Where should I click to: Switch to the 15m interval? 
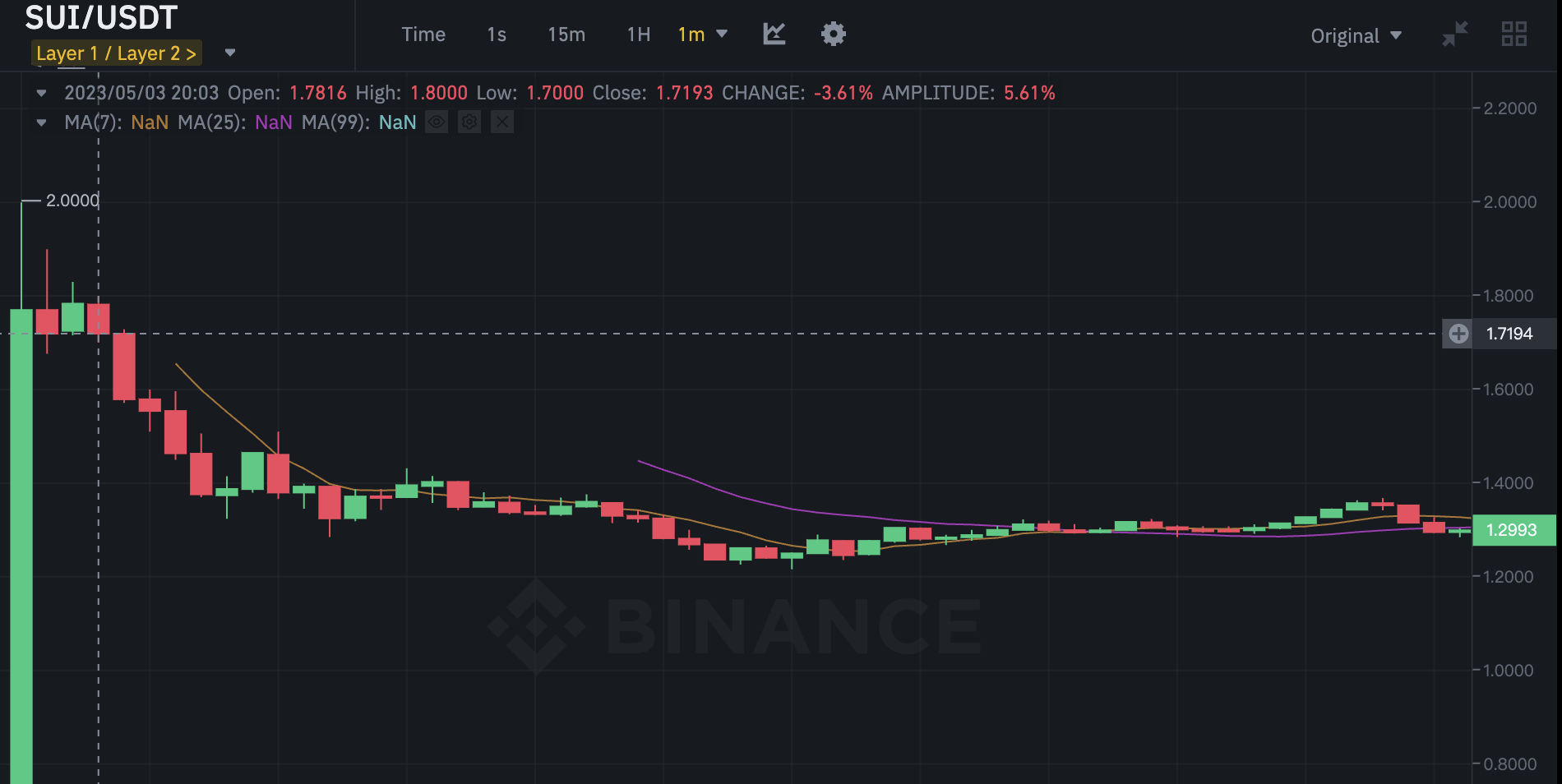coord(566,35)
